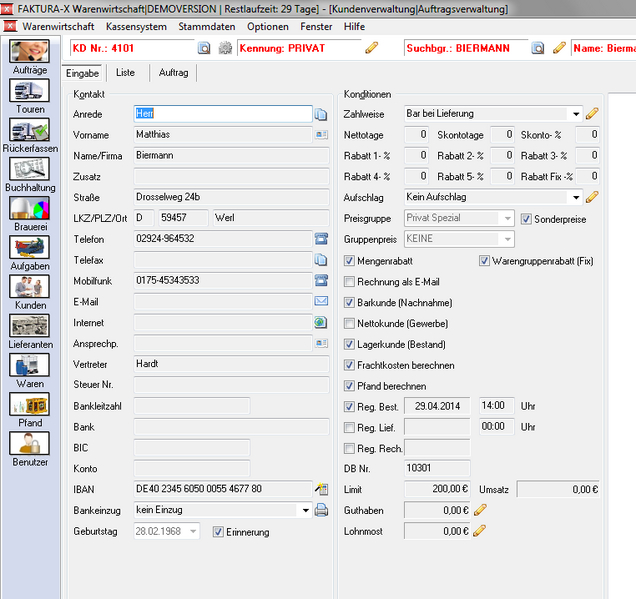Expand the Bankeinzug dropdown
Image resolution: width=636 pixels, height=599 pixels.
[306, 510]
